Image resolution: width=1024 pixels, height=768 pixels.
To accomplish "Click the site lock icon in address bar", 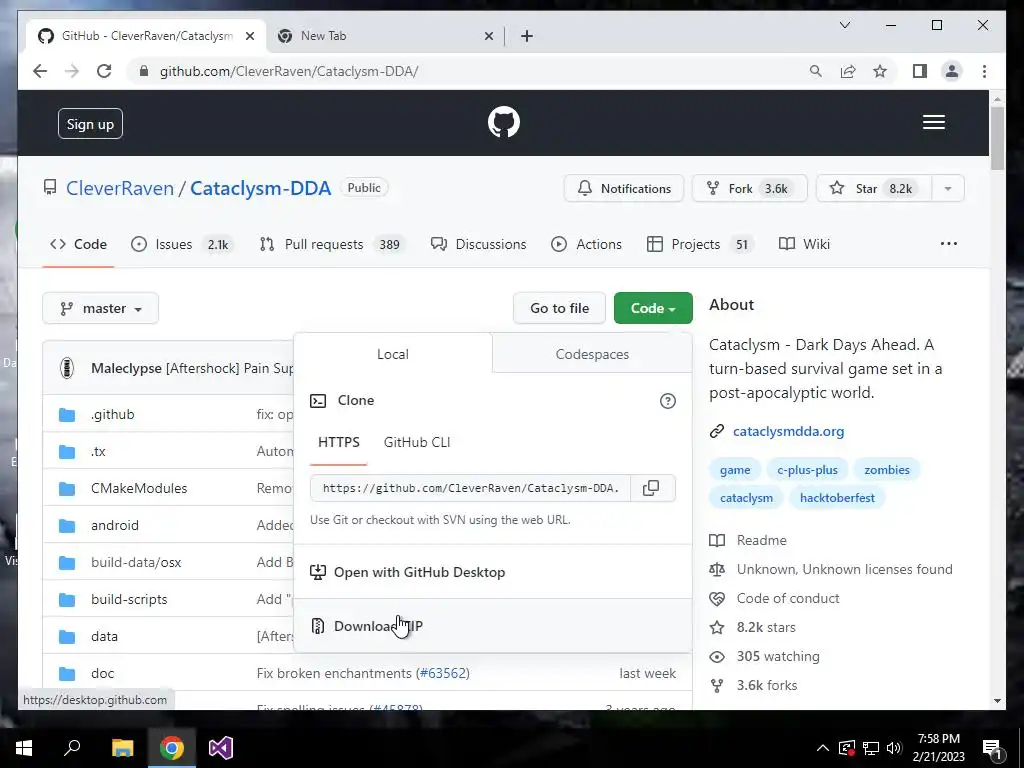I will [x=144, y=71].
